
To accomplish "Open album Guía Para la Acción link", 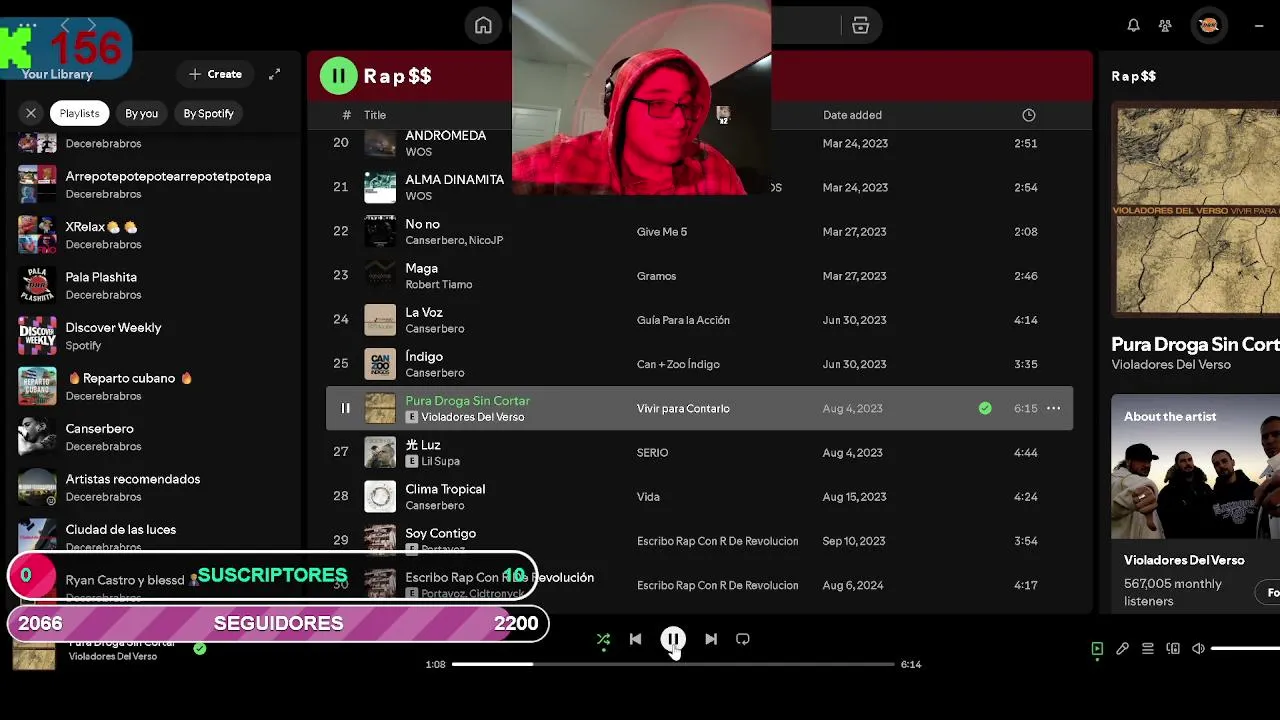I will coord(683,320).
